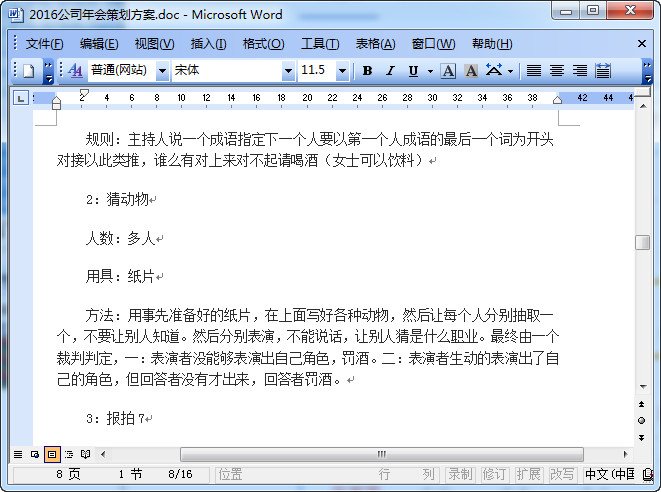Open the 编辑(E) menu
The height and width of the screenshot is (492, 661).
(x=99, y=44)
